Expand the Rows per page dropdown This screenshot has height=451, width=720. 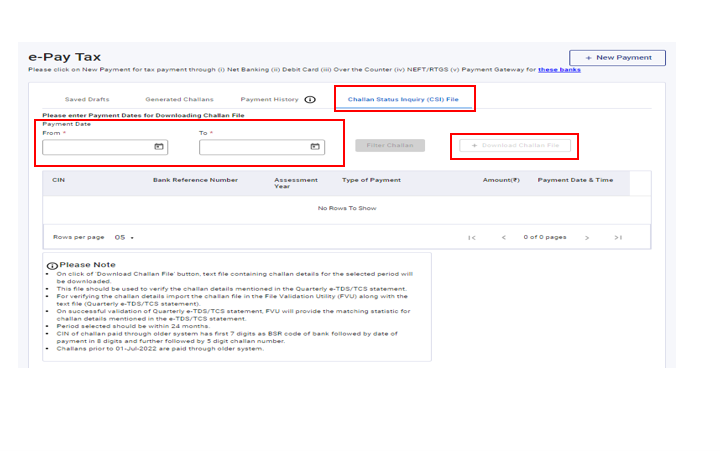124,237
